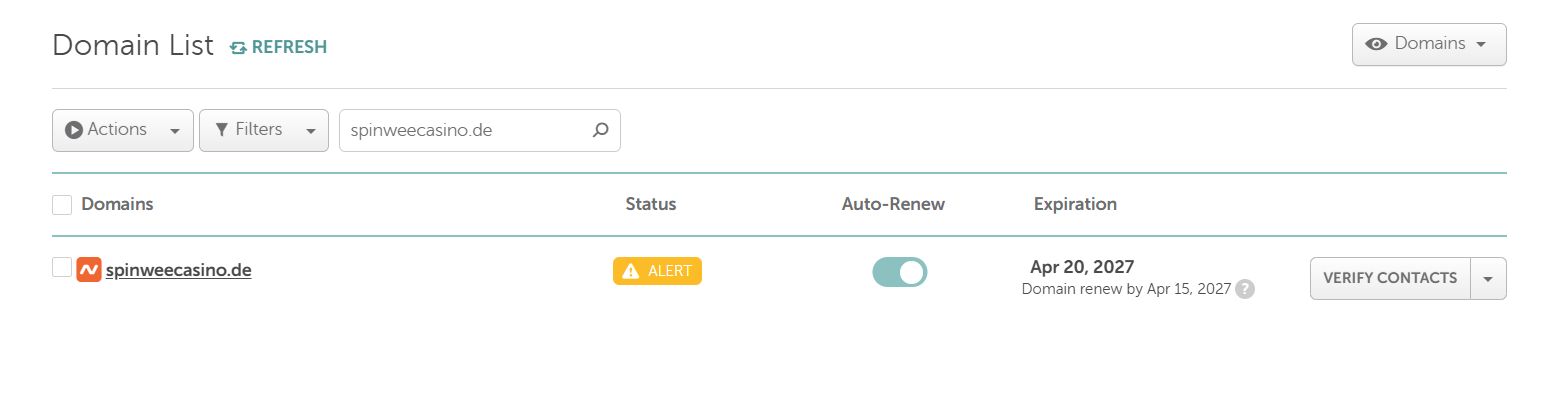1548x420 pixels.
Task: Click the eye icon in Domains view button
Action: 1376,44
